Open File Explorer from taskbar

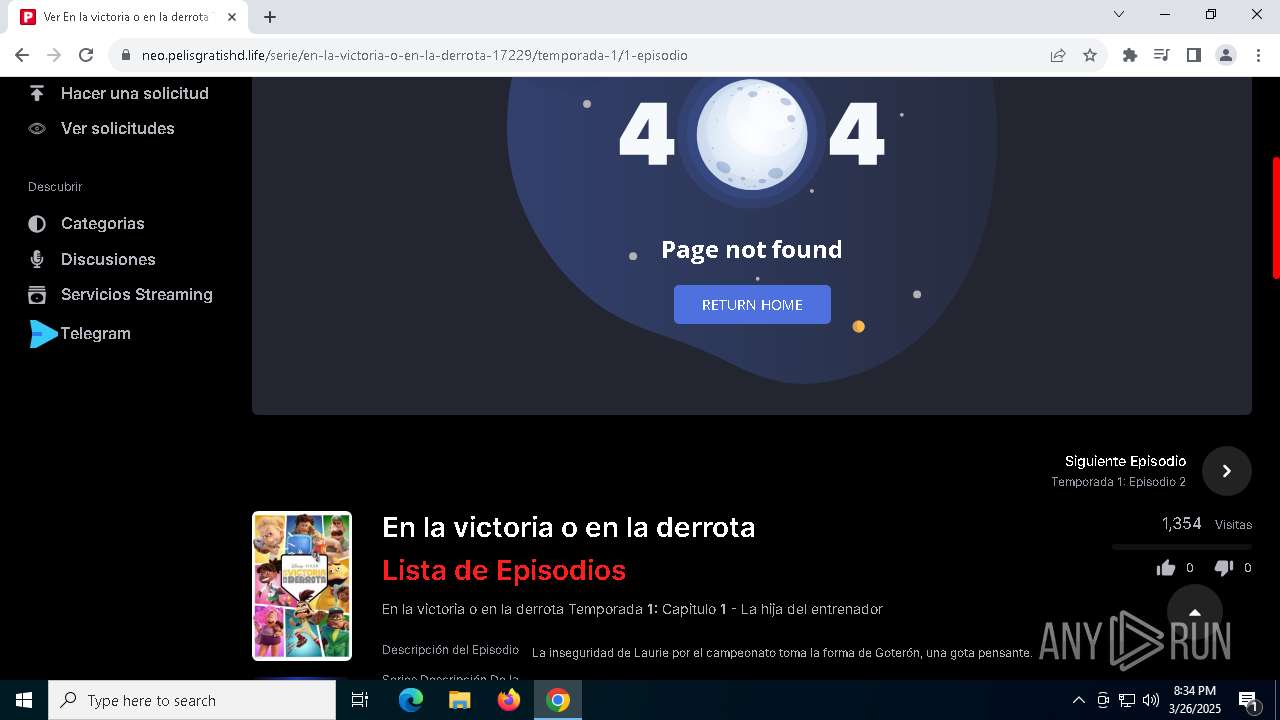tap(459, 700)
